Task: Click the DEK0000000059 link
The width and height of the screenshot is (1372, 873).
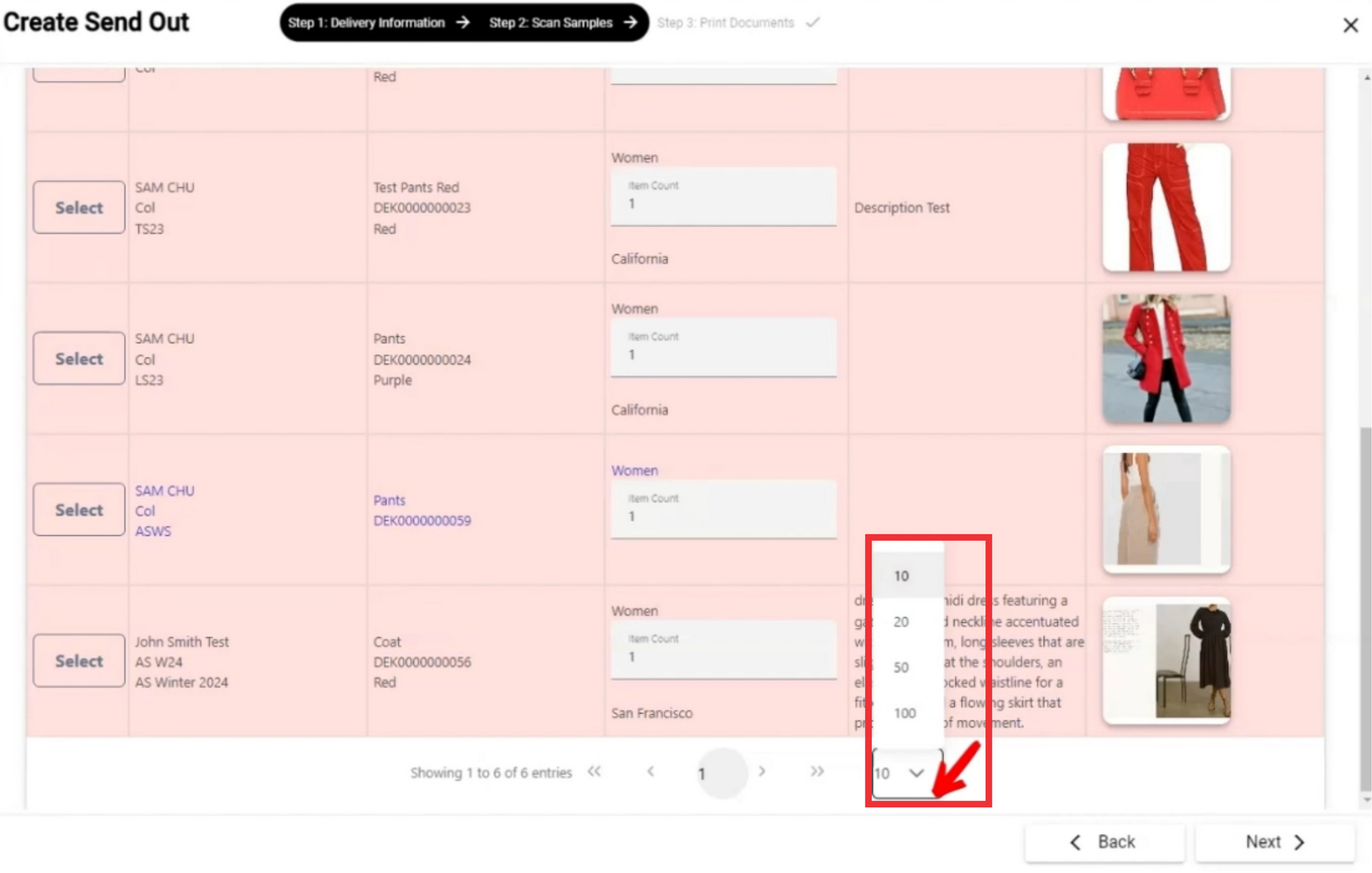Action: (422, 521)
